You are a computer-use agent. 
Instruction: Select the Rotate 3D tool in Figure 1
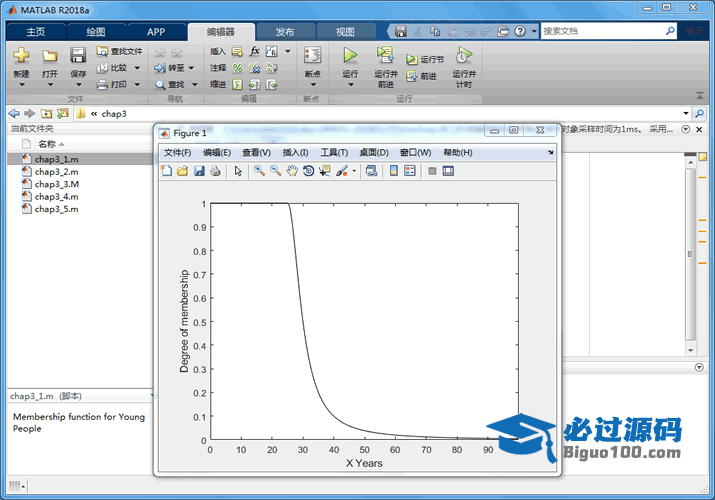[x=308, y=171]
